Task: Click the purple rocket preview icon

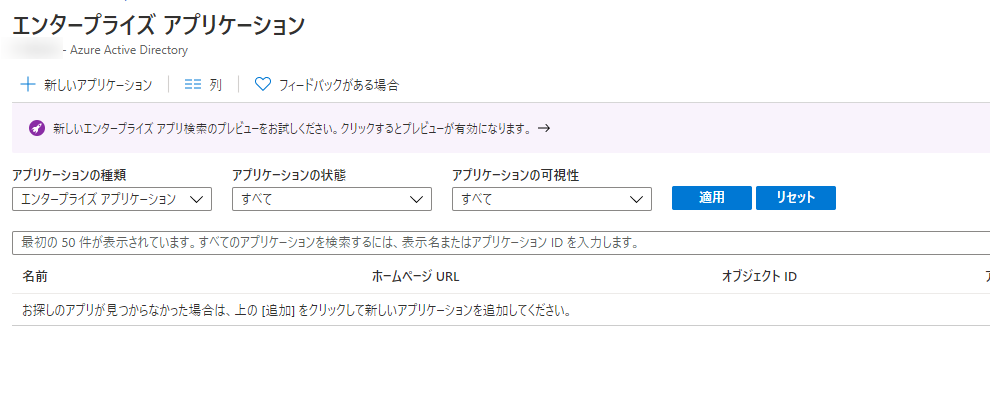Action: (x=37, y=129)
